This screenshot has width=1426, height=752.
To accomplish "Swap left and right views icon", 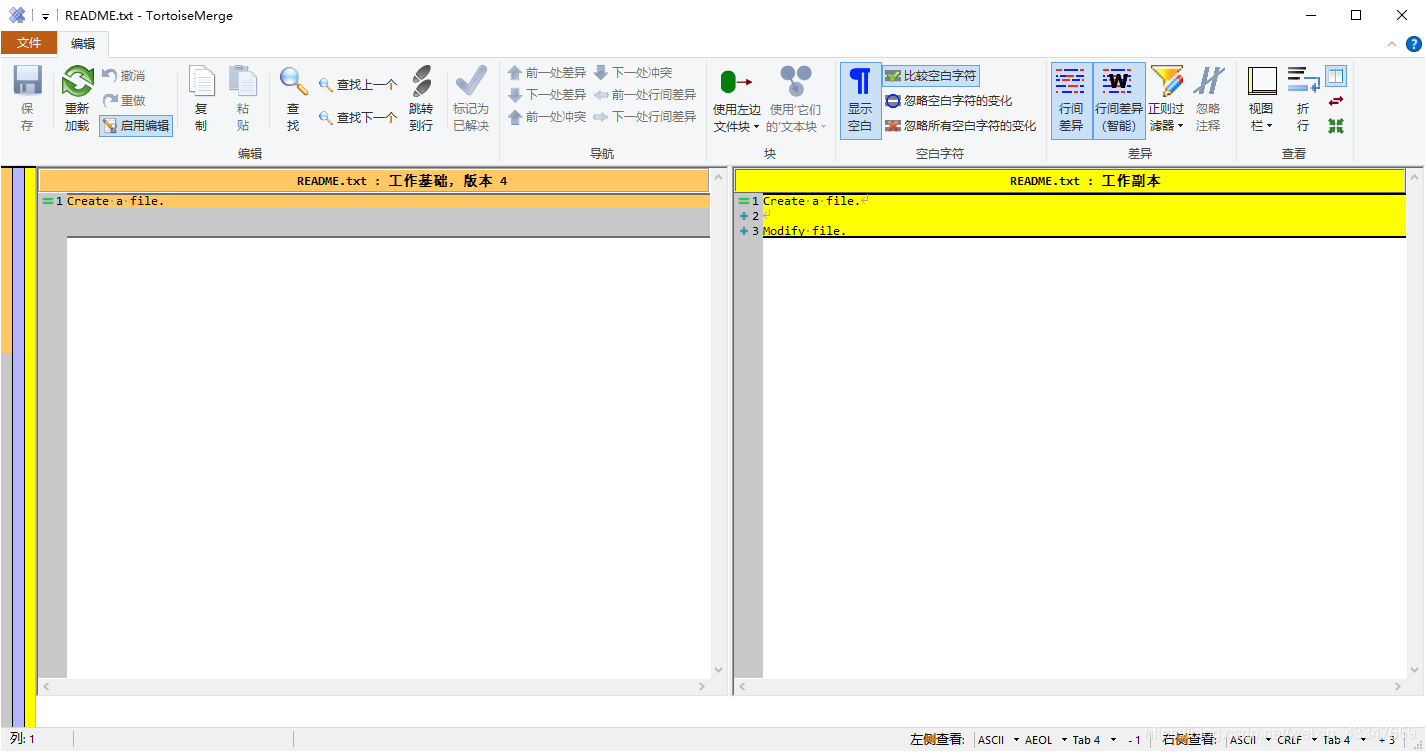I will coord(1336,101).
